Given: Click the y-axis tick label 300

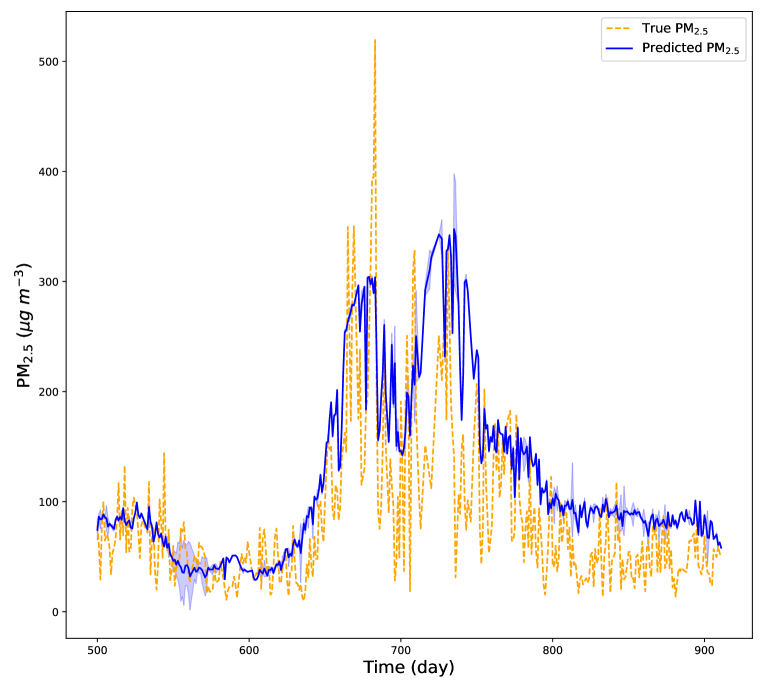Looking at the screenshot, I should point(48,282).
